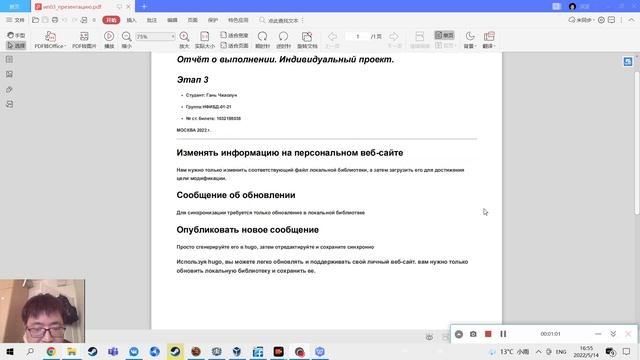The image size is (640, 360).
Task: Expand recorder panel with double chevron
Action: point(613,334)
